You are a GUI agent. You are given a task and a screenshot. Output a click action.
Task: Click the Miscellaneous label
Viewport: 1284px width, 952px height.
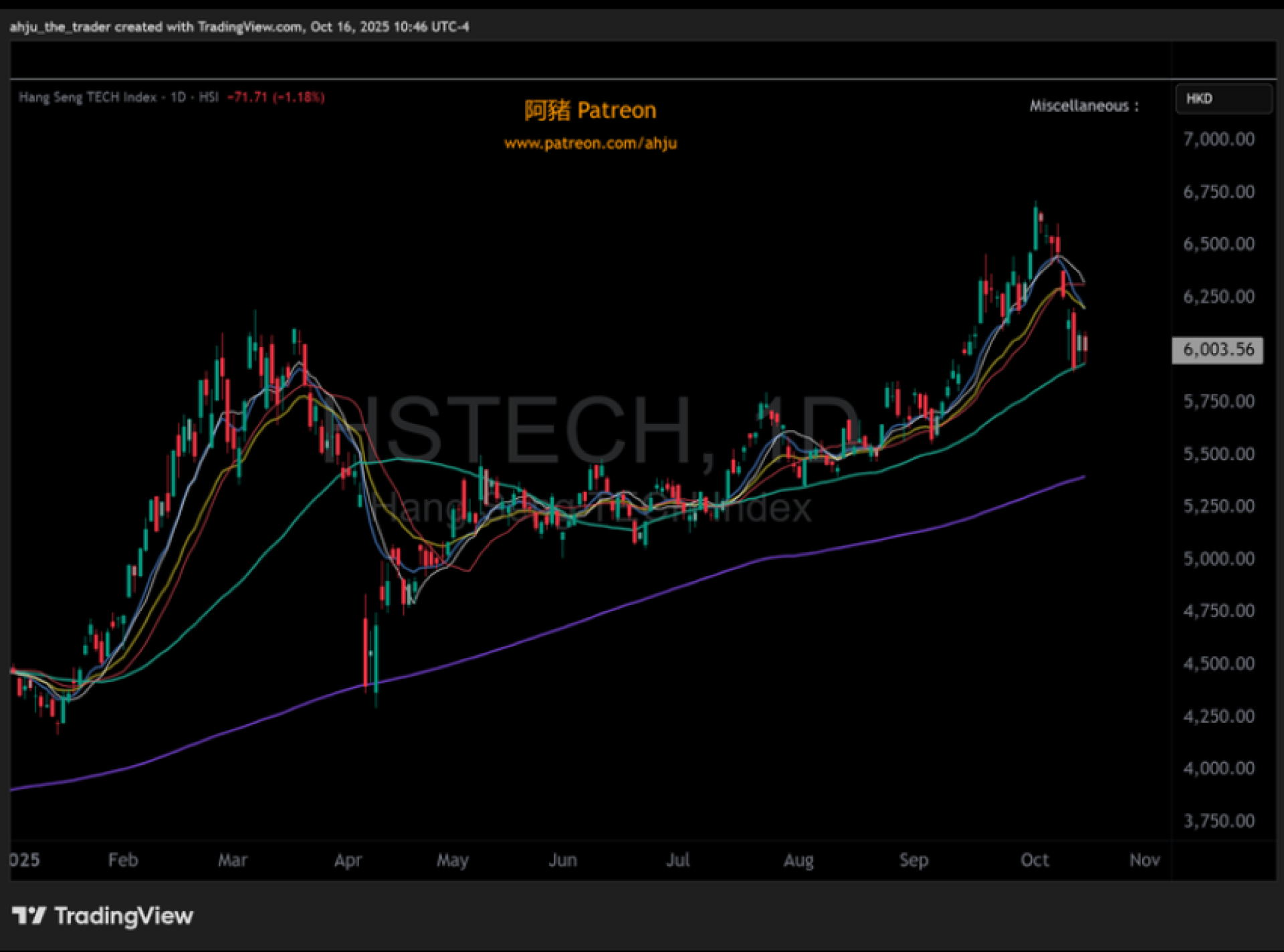click(1083, 106)
